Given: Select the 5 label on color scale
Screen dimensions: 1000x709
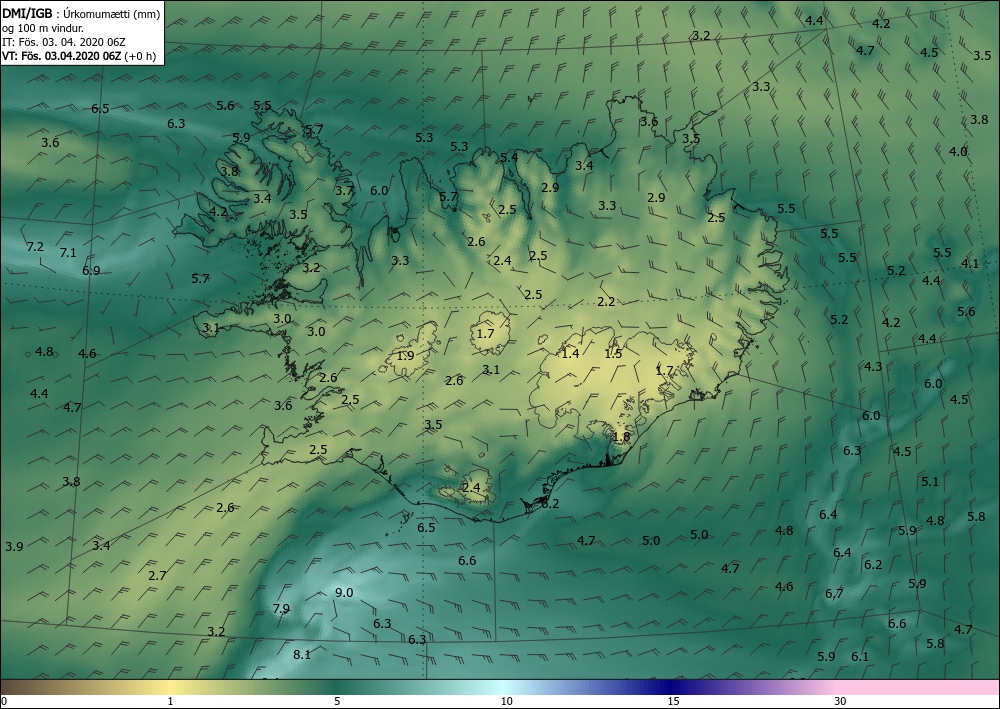Looking at the screenshot, I should (x=337, y=701).
